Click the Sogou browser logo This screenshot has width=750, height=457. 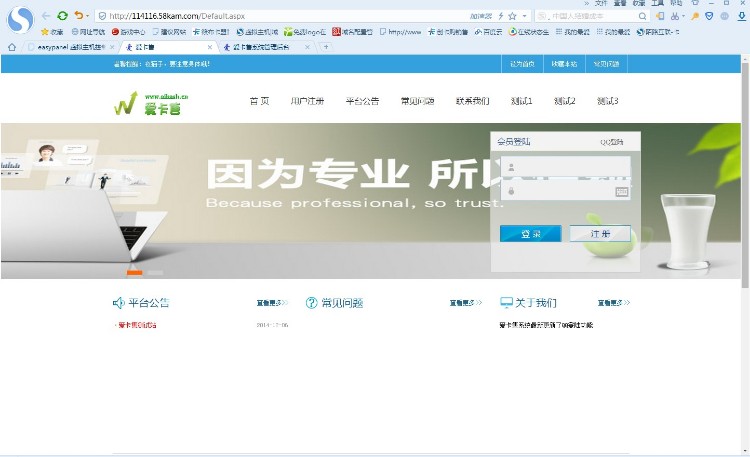pyautogui.click(x=20, y=20)
